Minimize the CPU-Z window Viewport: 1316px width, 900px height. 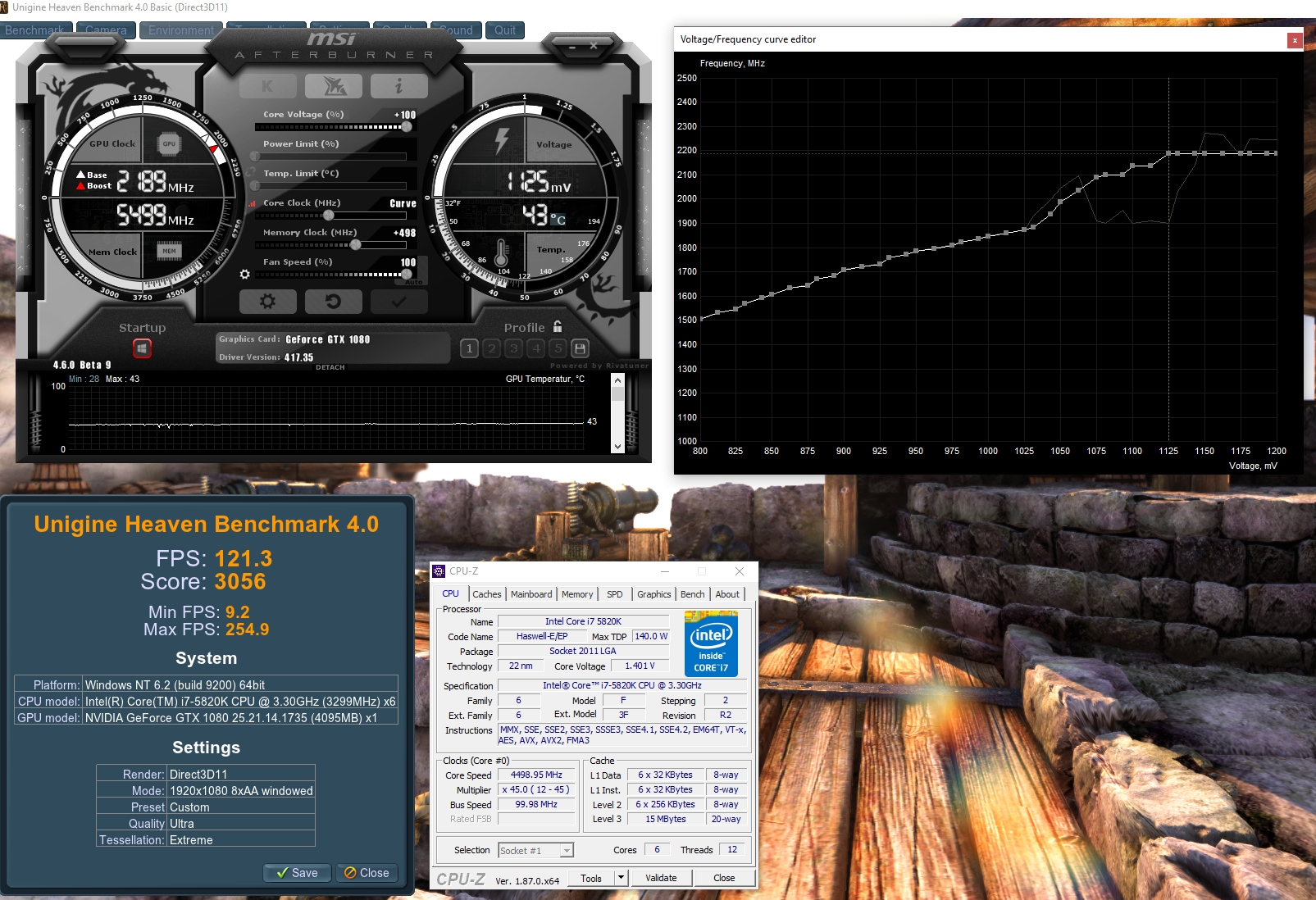665,571
